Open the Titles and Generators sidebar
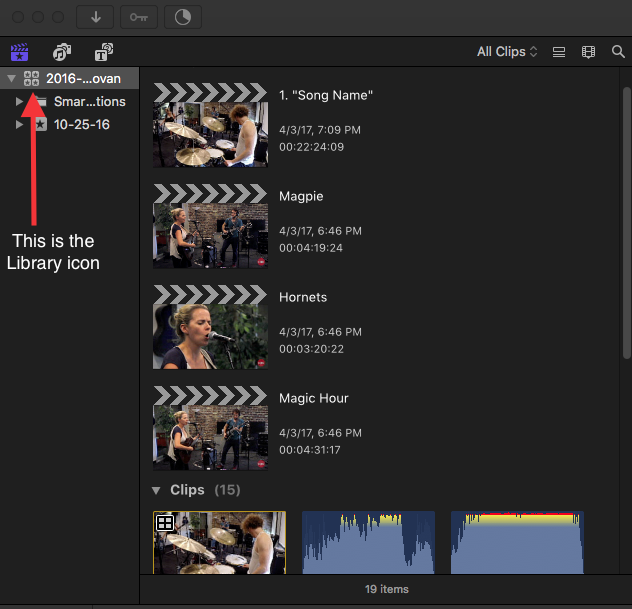Image resolution: width=632 pixels, height=609 pixels. (x=103, y=52)
